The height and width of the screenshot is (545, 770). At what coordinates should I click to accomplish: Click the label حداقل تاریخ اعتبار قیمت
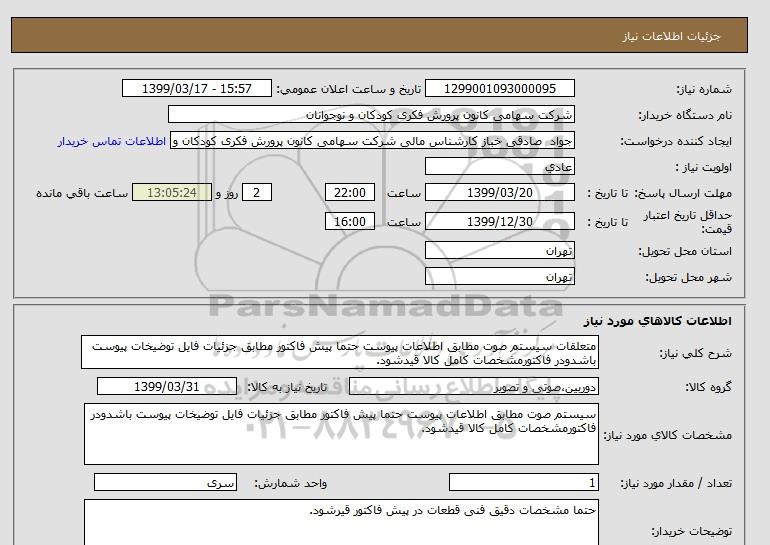pos(688,222)
